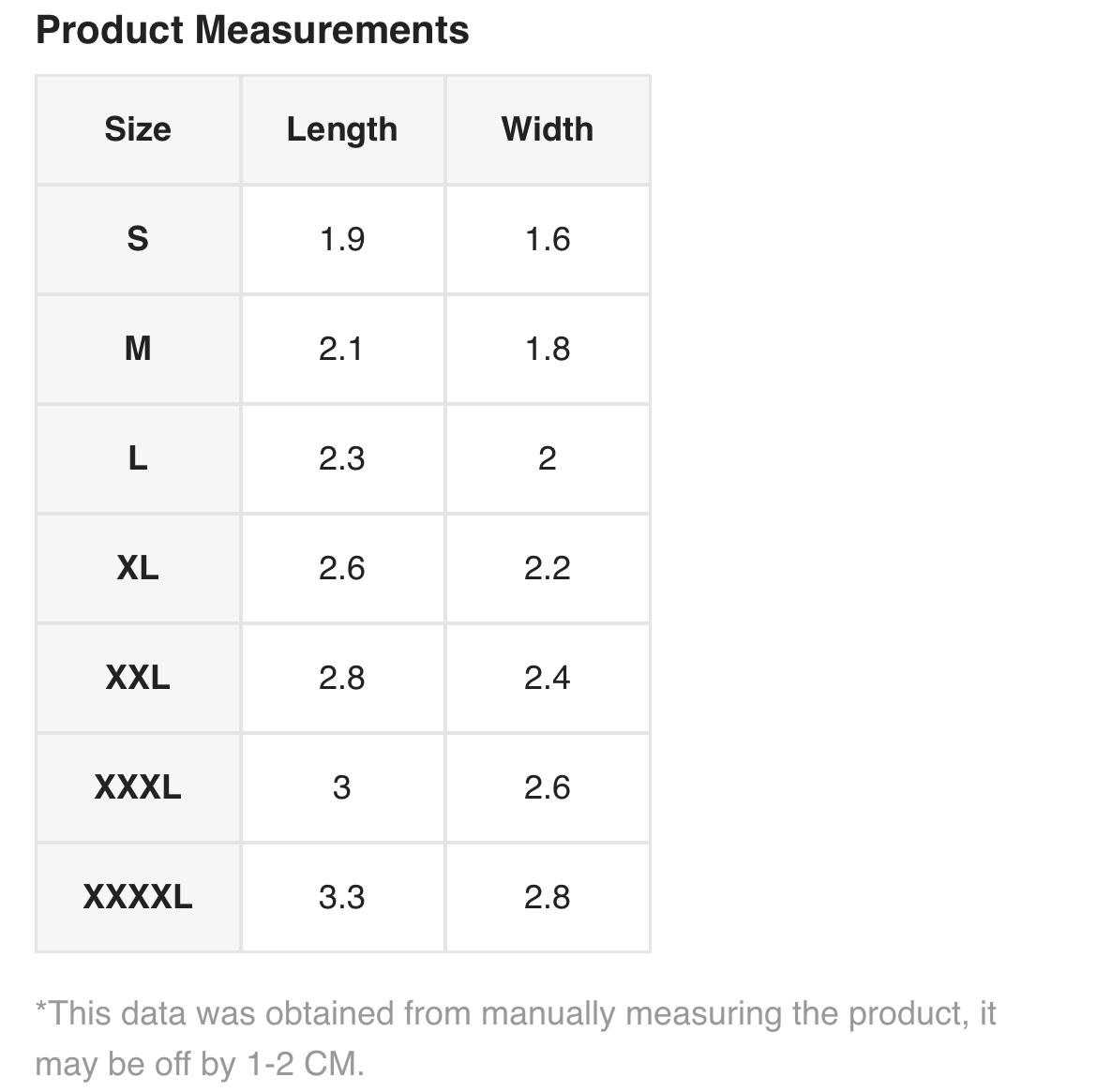Click the XXXXL size row label

tap(138, 897)
